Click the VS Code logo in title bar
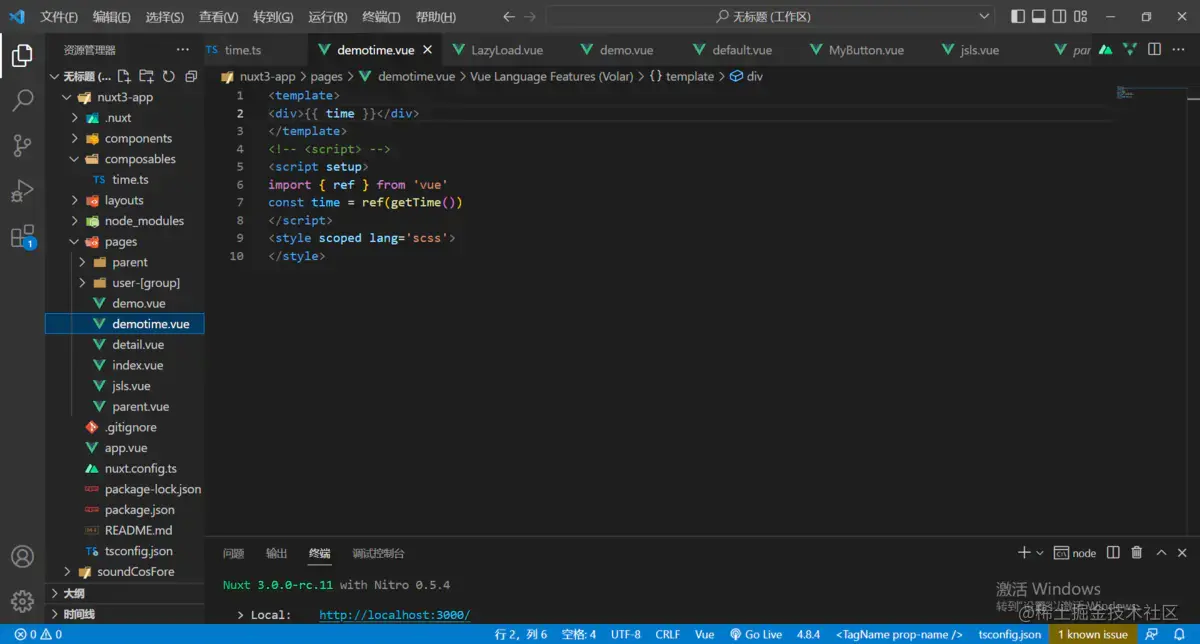 (x=17, y=17)
